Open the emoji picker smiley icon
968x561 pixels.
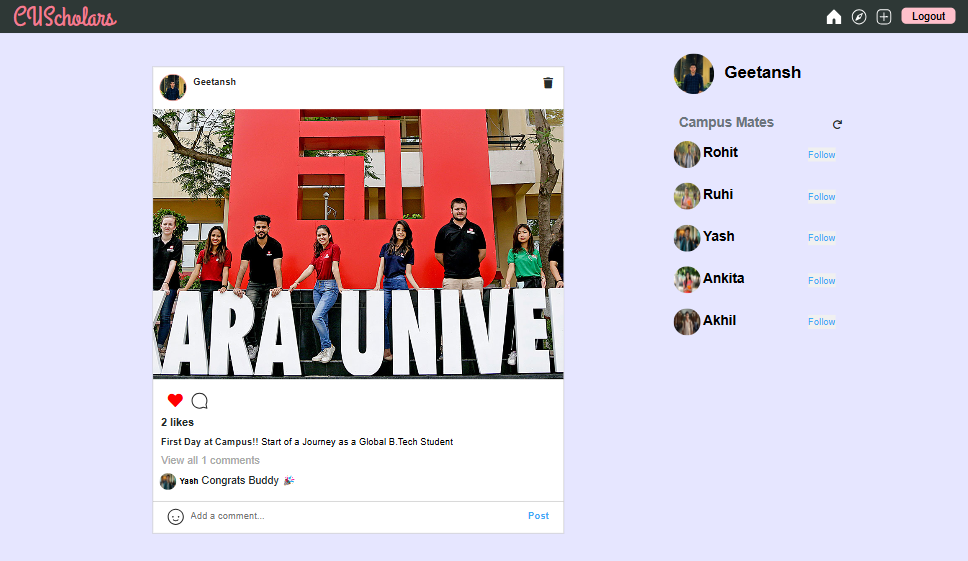[175, 517]
